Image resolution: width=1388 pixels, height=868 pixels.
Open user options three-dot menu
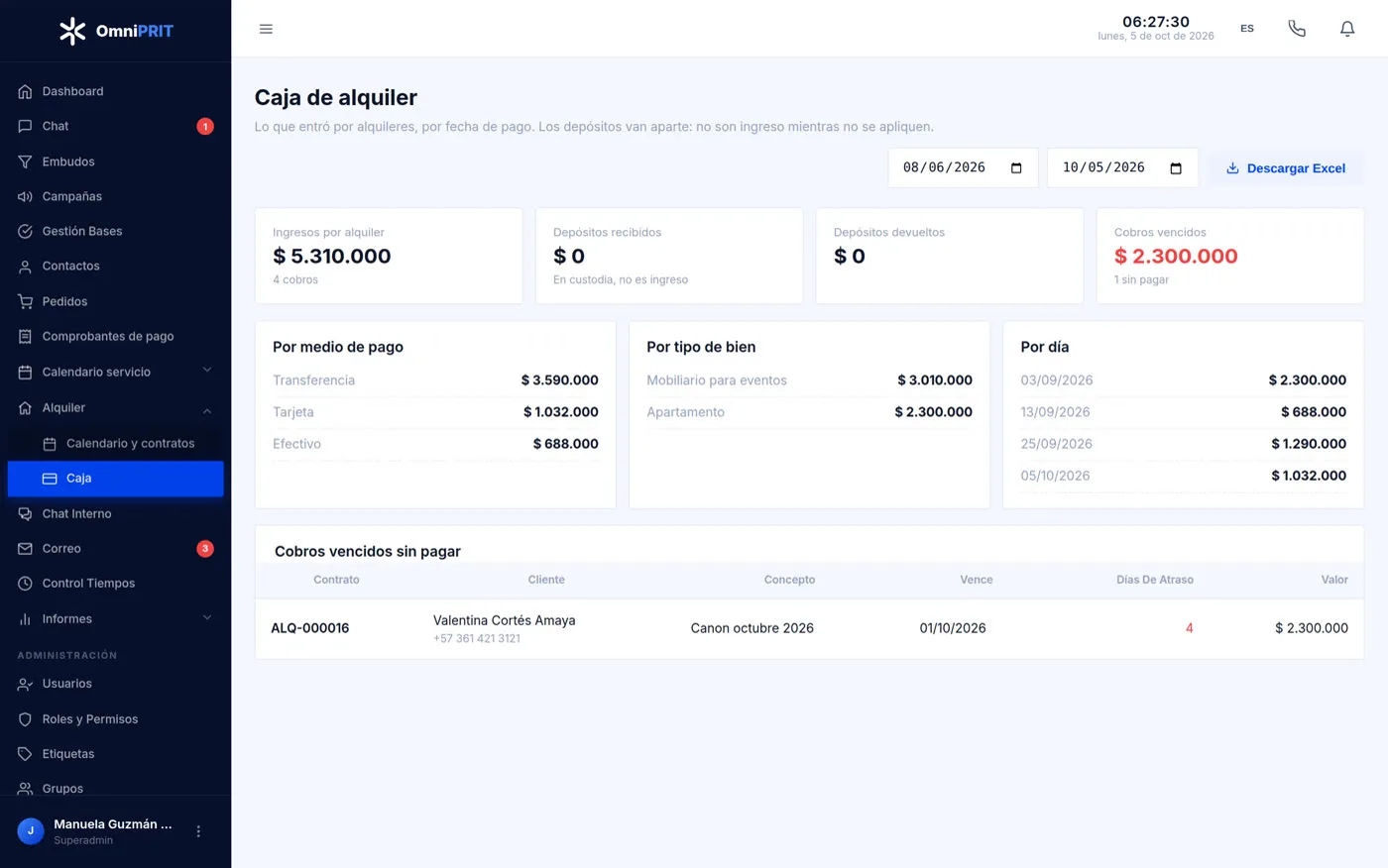point(198,831)
